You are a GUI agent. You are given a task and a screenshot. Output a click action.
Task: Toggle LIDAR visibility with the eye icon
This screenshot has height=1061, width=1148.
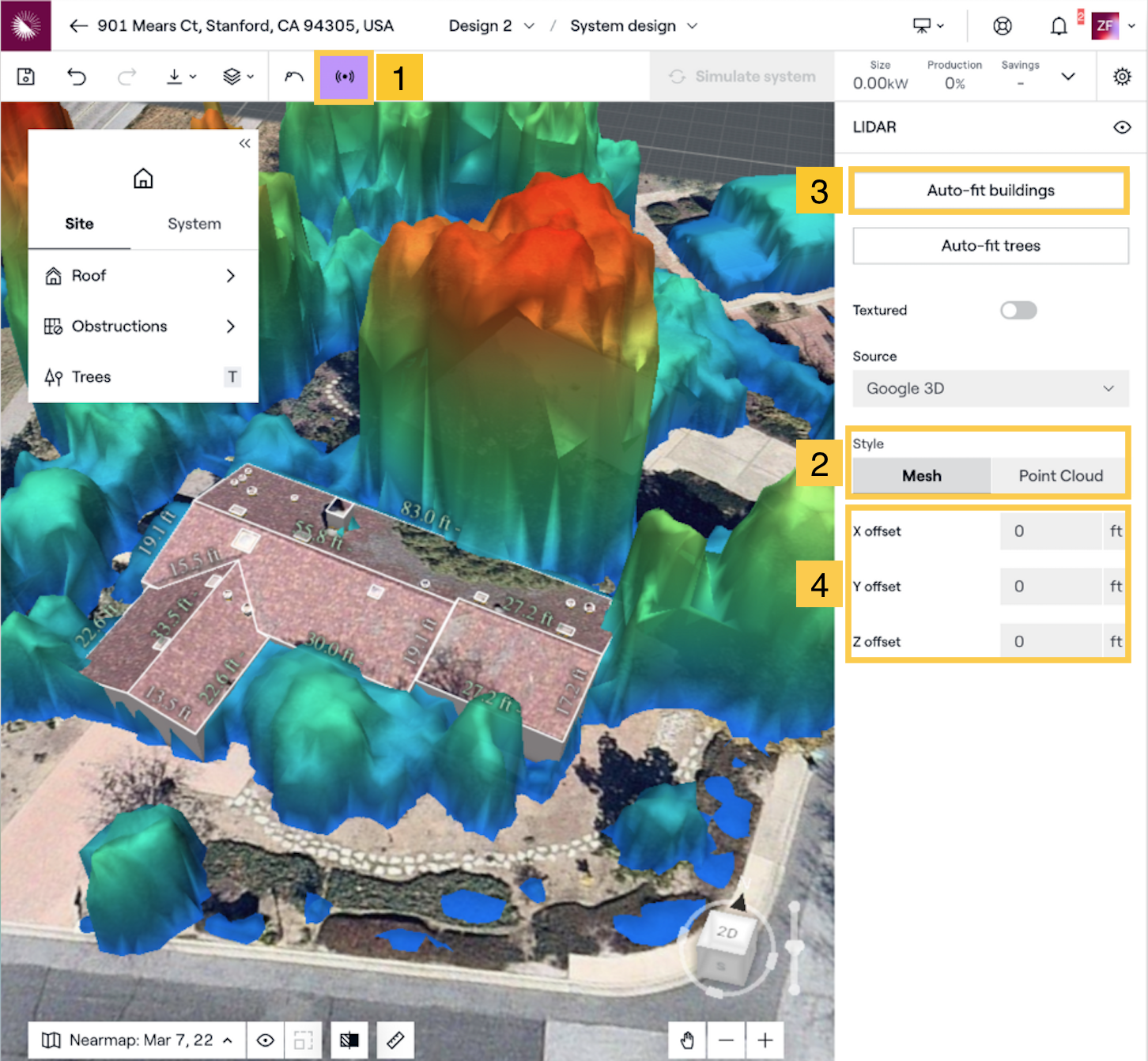[x=1122, y=127]
